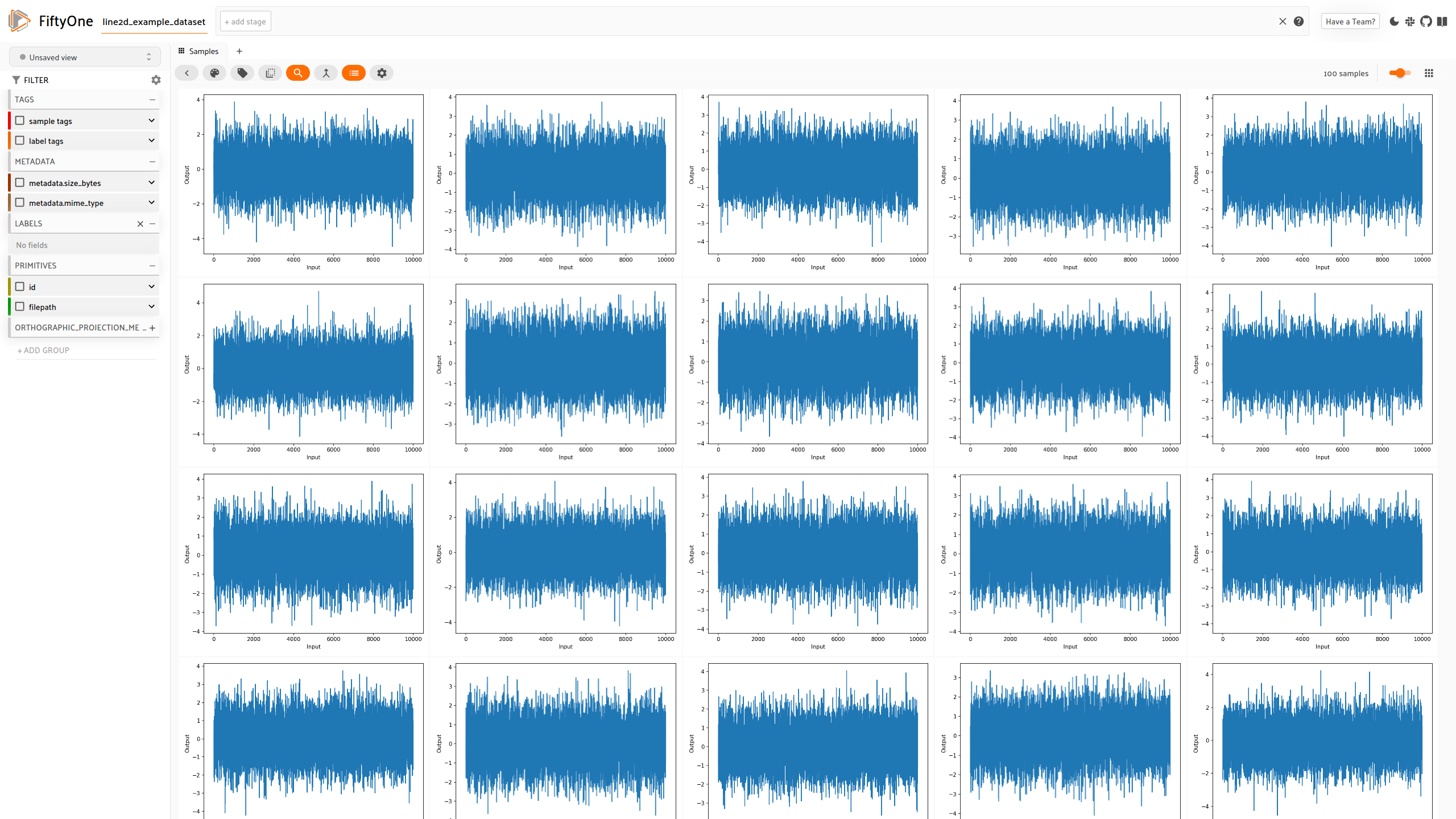Enable the metadata.size_bytes checkbox
This screenshot has width=1456, height=819.
tap(20, 183)
